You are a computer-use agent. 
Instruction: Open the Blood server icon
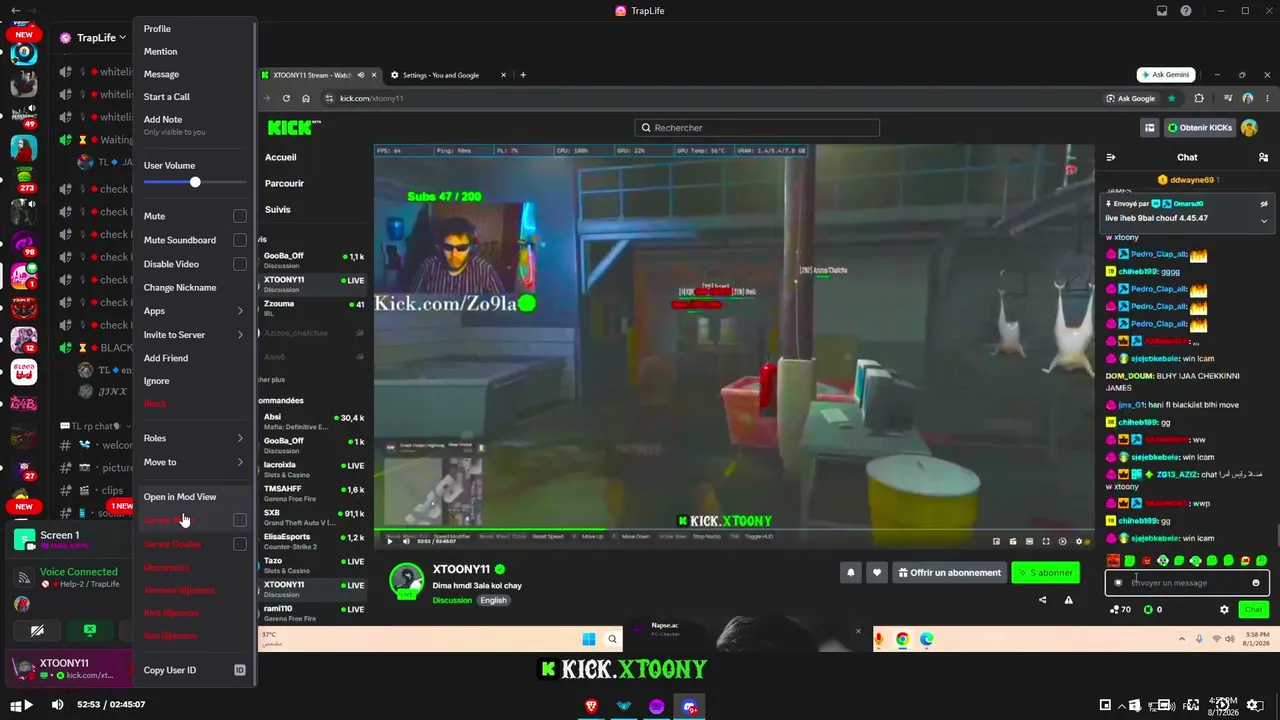pyautogui.click(x=23, y=372)
